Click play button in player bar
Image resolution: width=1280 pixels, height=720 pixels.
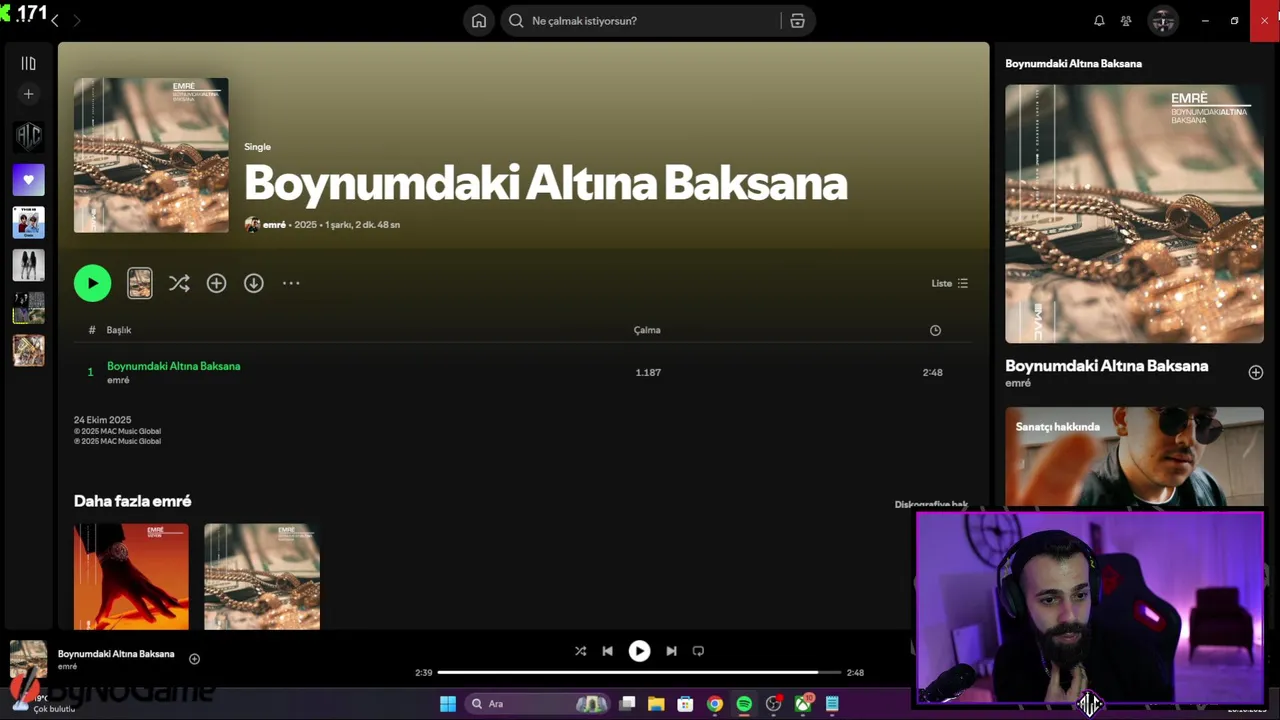(x=639, y=651)
